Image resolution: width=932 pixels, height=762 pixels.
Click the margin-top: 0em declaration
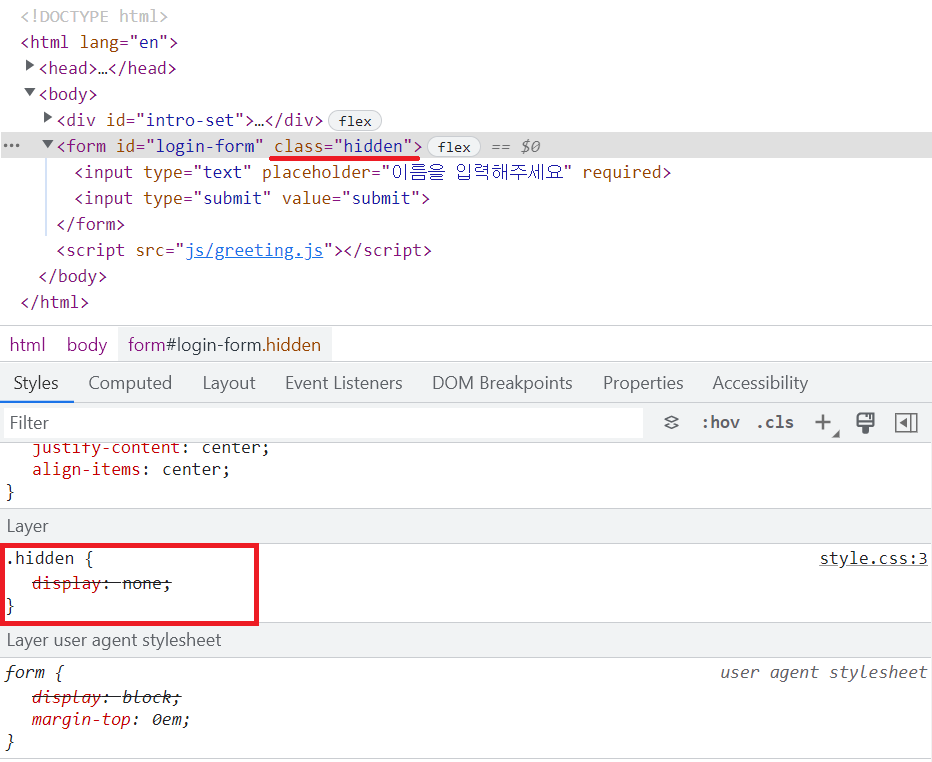(111, 720)
